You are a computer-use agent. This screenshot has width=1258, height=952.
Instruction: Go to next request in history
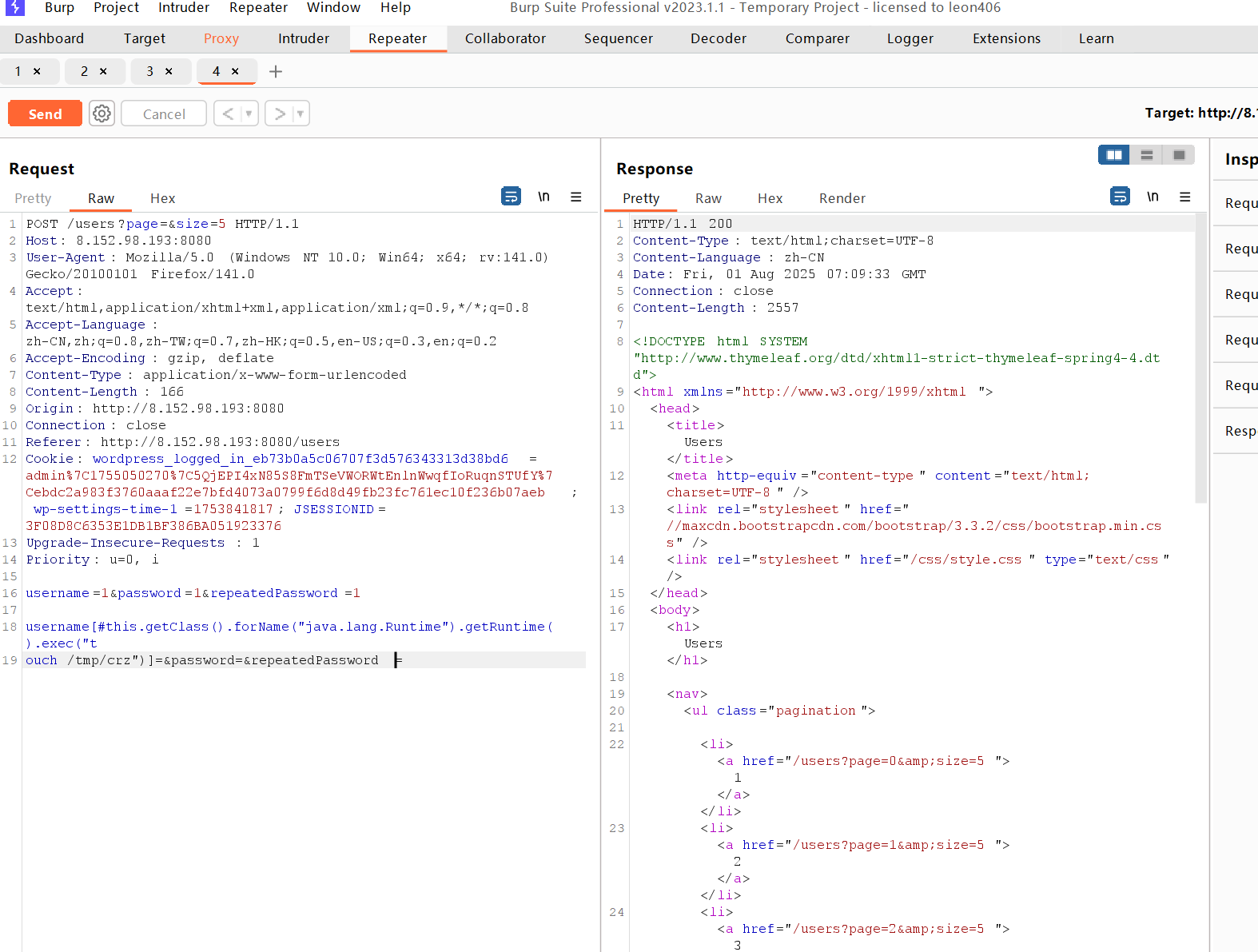[280, 114]
